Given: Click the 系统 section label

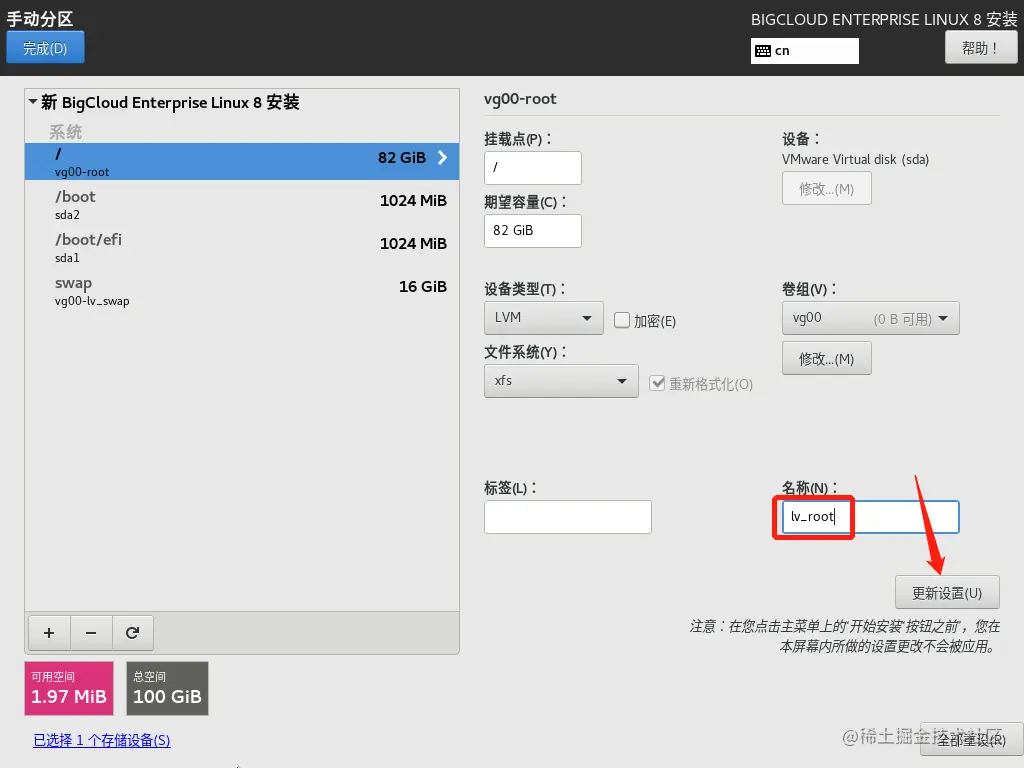Looking at the screenshot, I should click(x=66, y=132).
